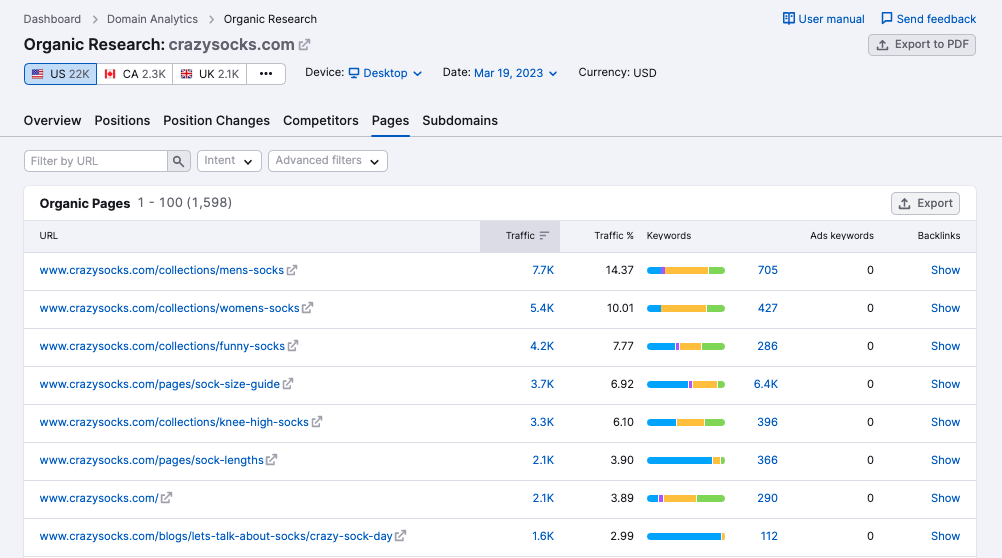
Task: Show backlinks for mens-socks row
Action: 945,270
